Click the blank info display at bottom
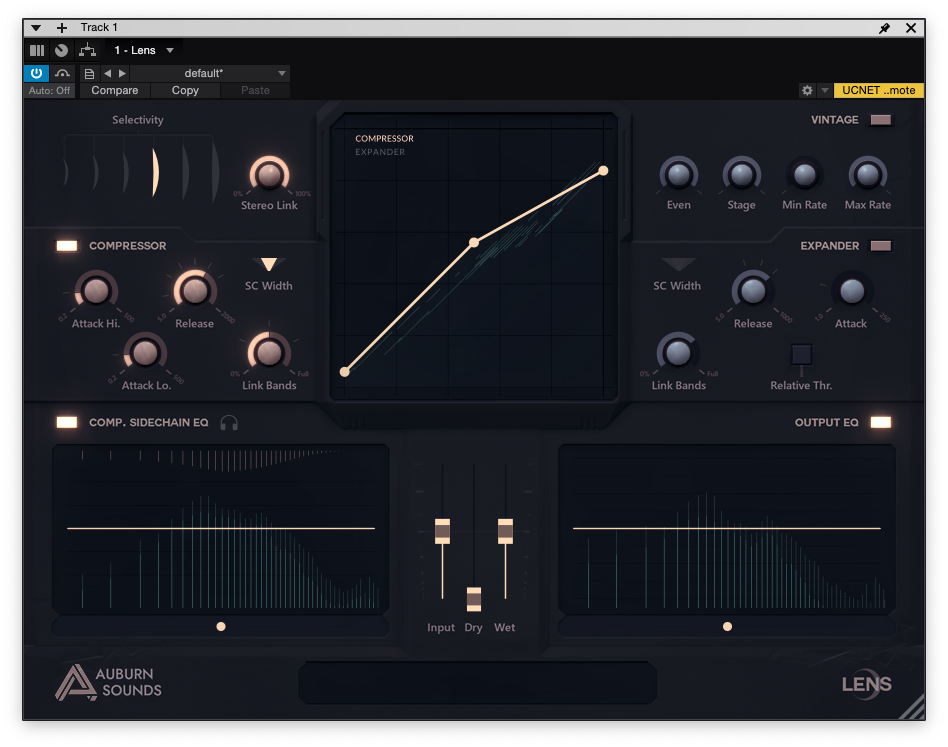 click(478, 683)
